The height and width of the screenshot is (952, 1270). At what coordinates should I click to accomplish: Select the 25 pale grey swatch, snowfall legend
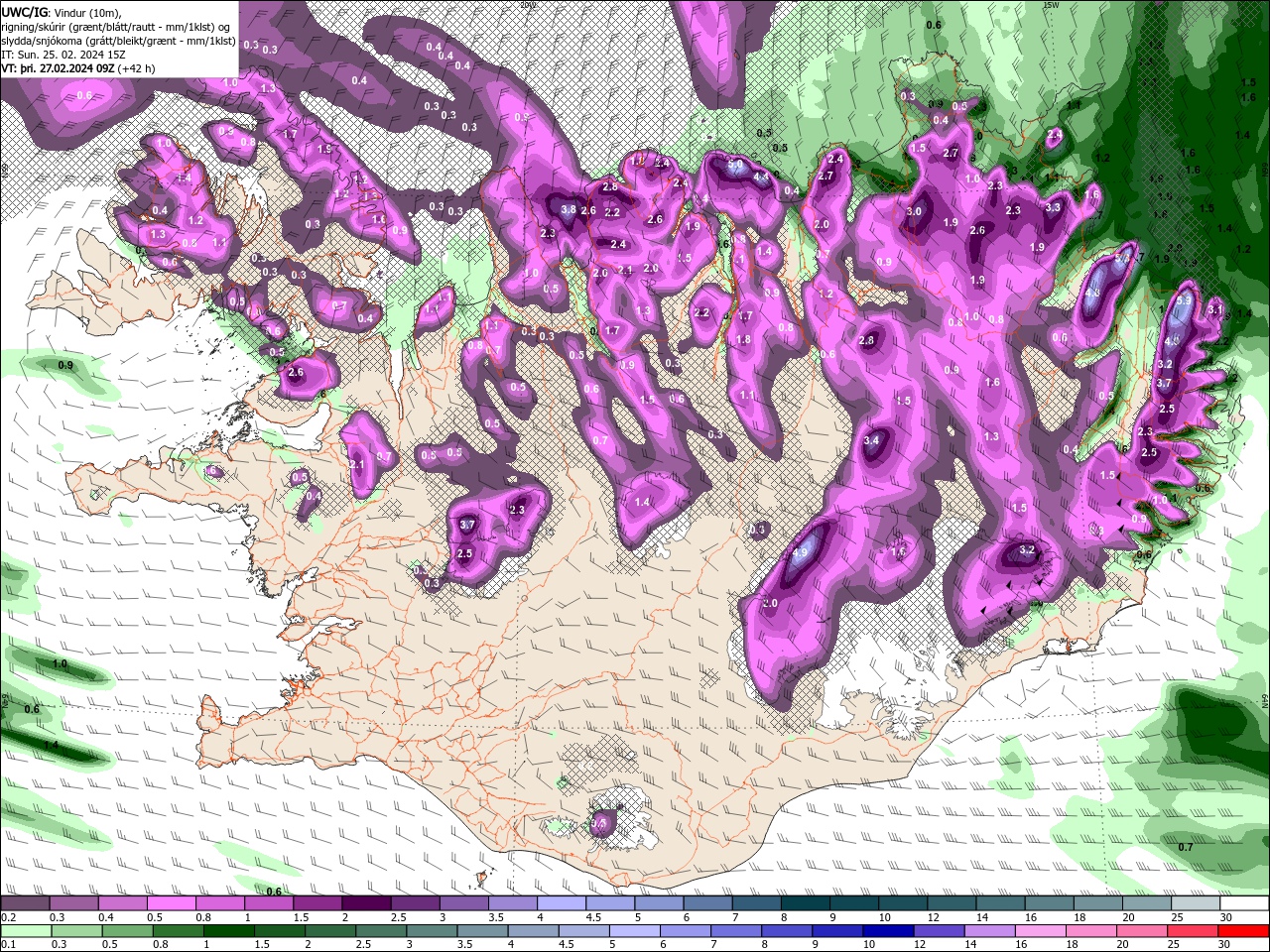click(x=1196, y=903)
